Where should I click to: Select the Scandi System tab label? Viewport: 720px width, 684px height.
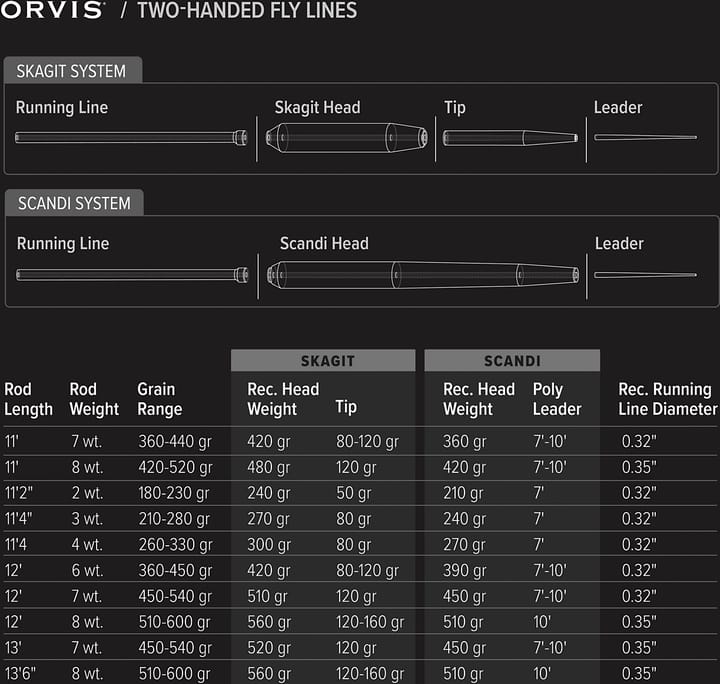(x=74, y=203)
